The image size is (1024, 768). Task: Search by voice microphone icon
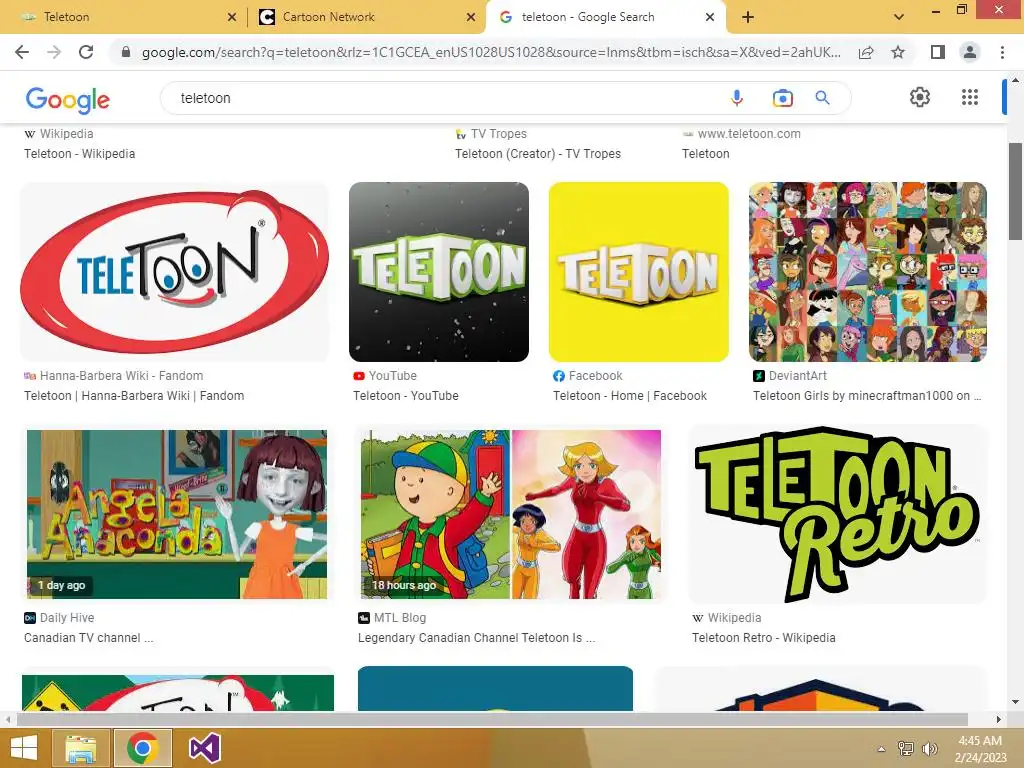click(737, 98)
